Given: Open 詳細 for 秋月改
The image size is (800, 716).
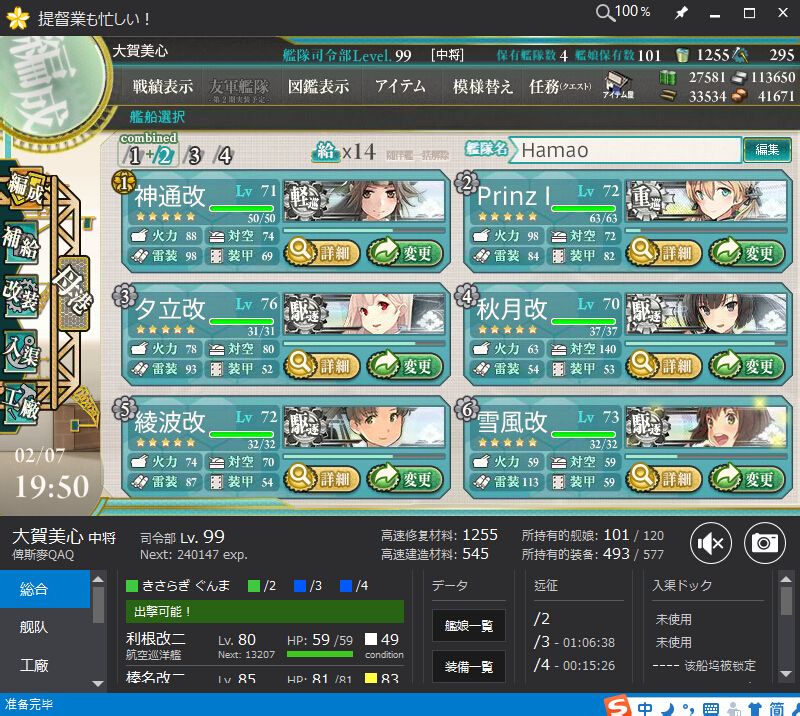Looking at the screenshot, I should [663, 365].
